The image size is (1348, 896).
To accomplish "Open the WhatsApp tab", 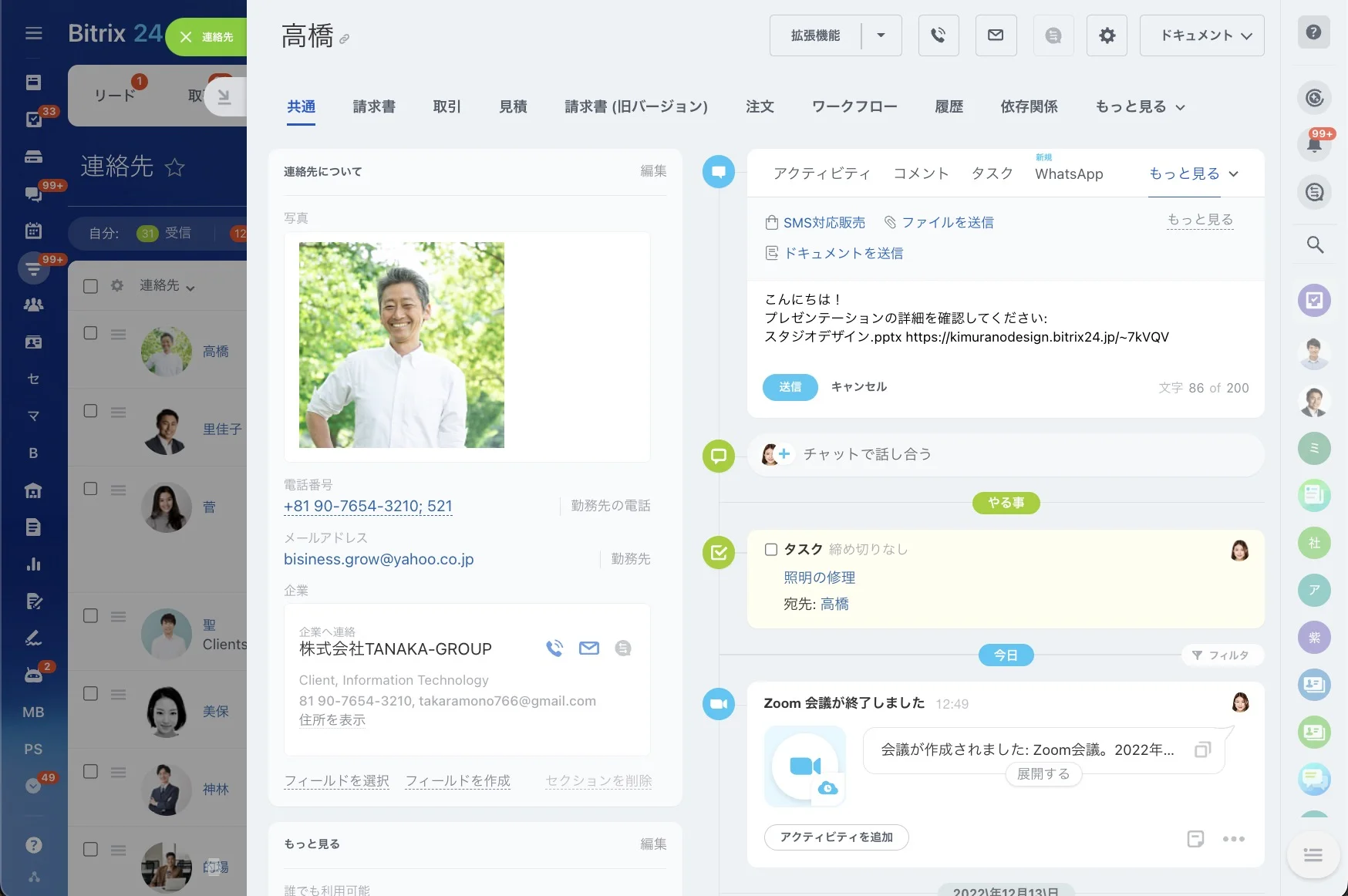I will (x=1068, y=174).
